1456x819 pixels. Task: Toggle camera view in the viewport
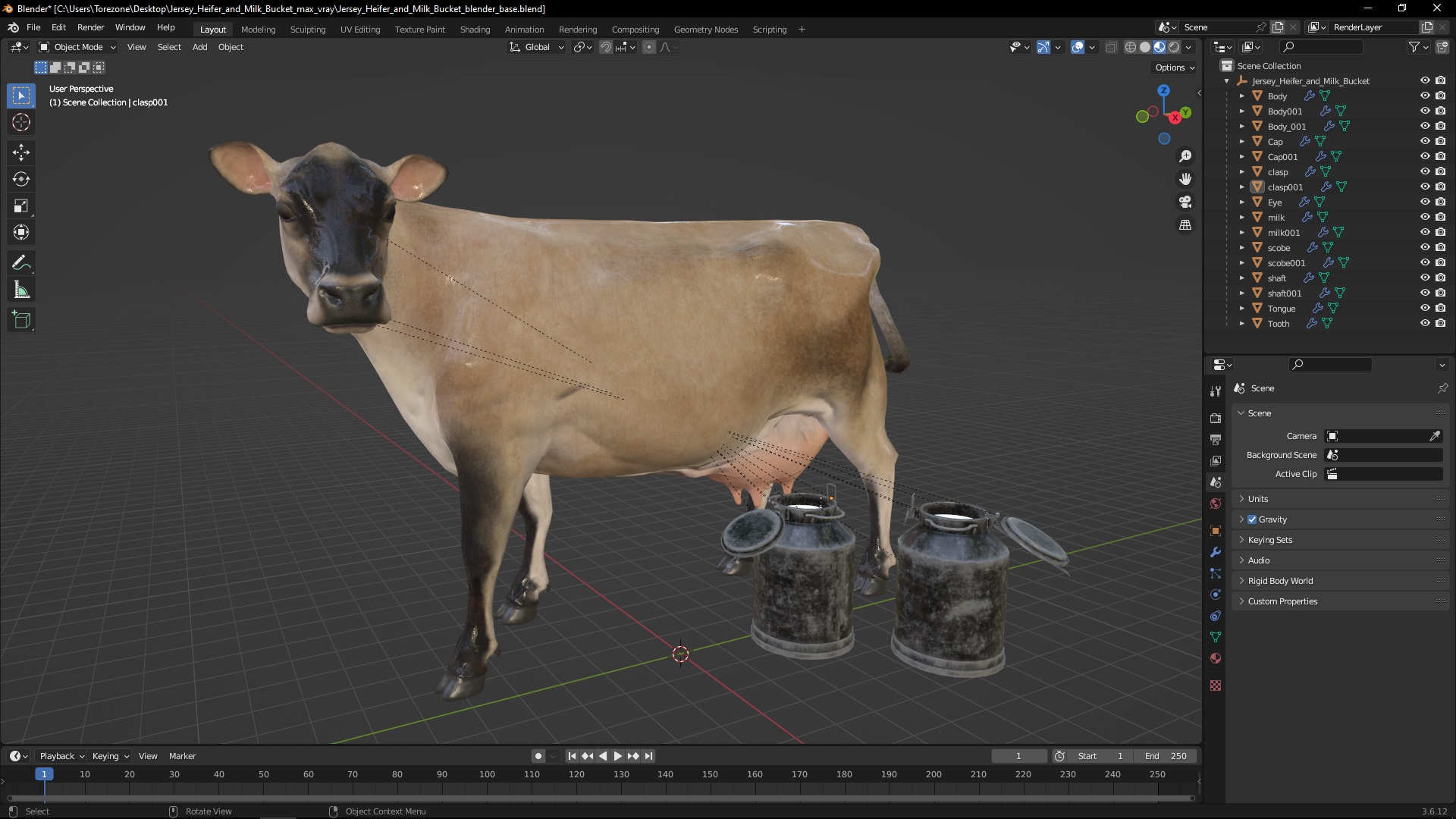pos(1185,202)
